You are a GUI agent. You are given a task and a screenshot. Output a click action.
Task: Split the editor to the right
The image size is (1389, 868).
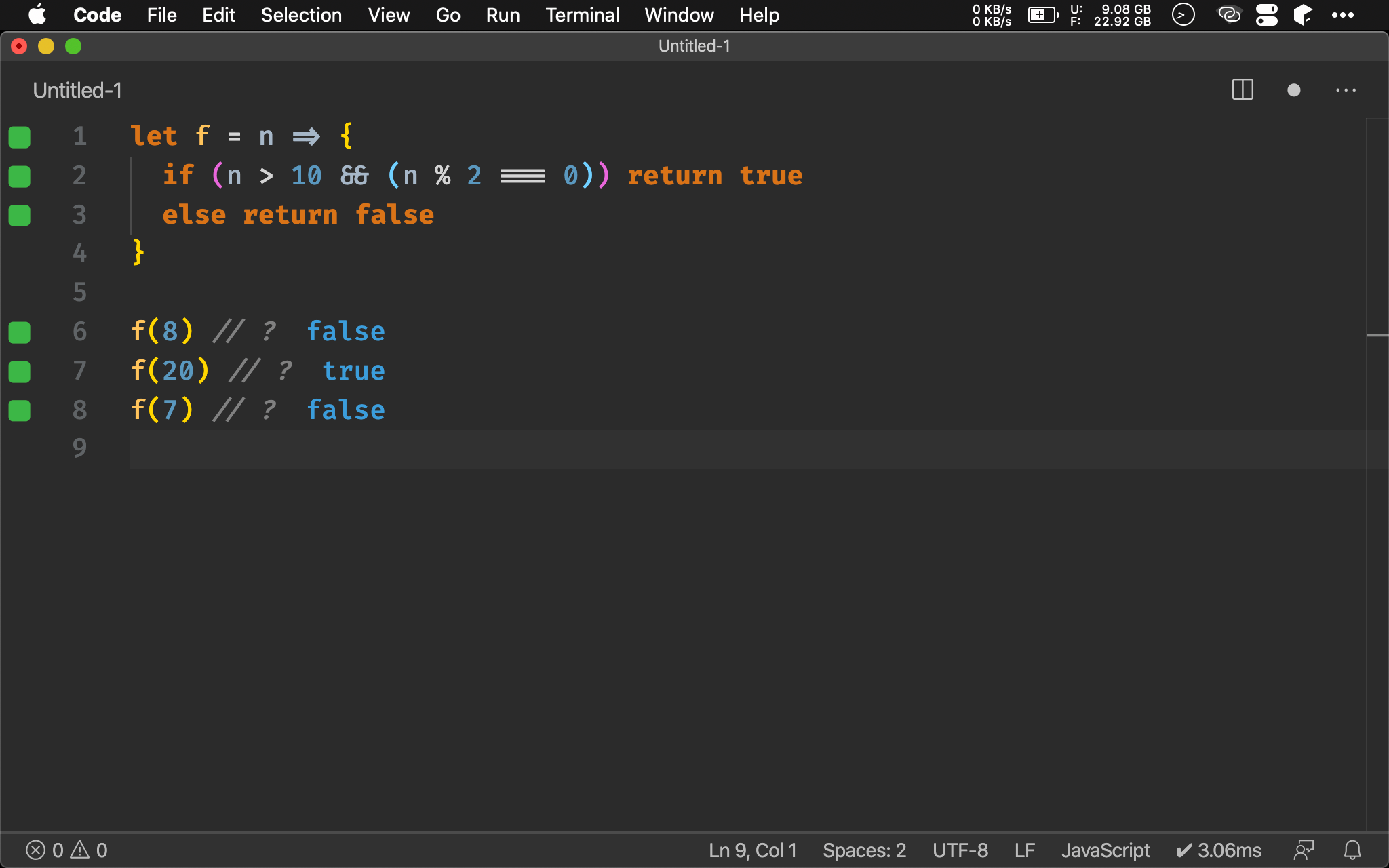(1243, 90)
